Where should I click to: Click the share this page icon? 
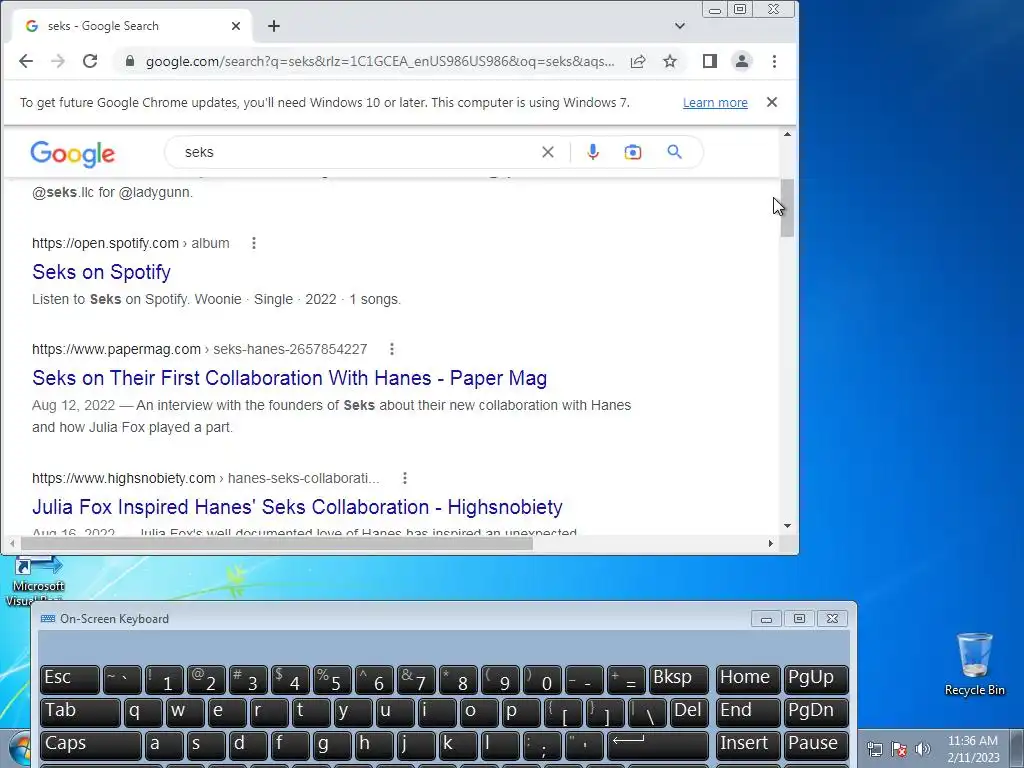(638, 61)
